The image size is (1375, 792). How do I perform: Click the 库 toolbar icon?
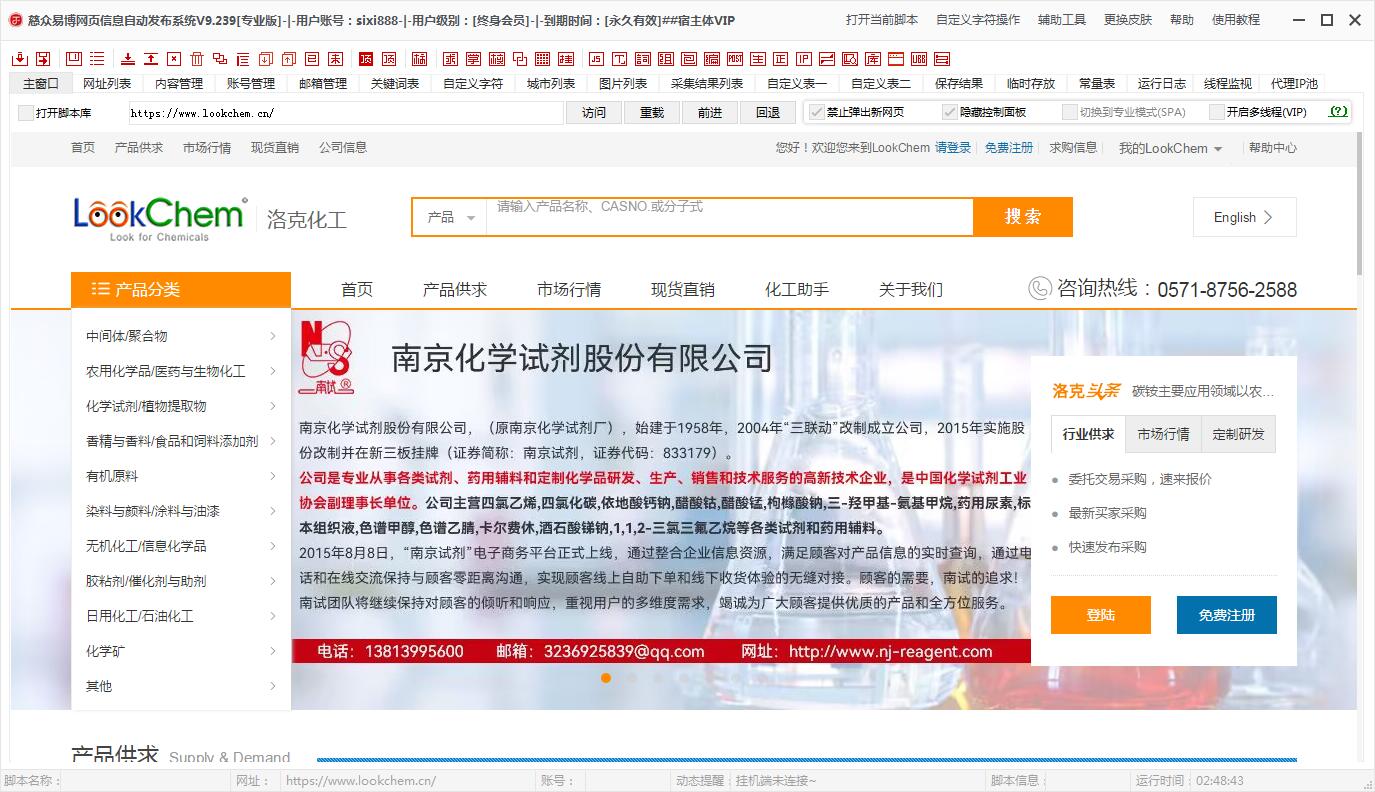(x=873, y=59)
